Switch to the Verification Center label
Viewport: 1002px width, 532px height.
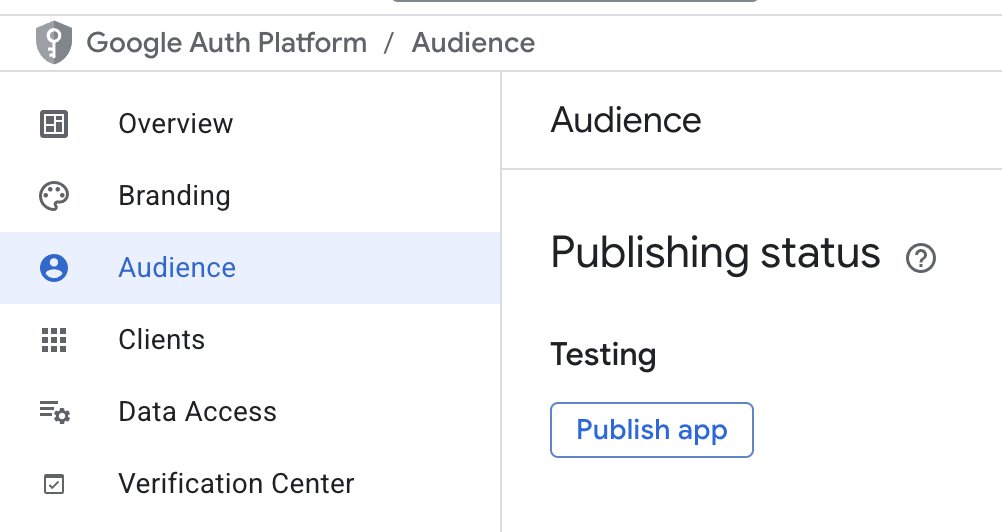236,484
